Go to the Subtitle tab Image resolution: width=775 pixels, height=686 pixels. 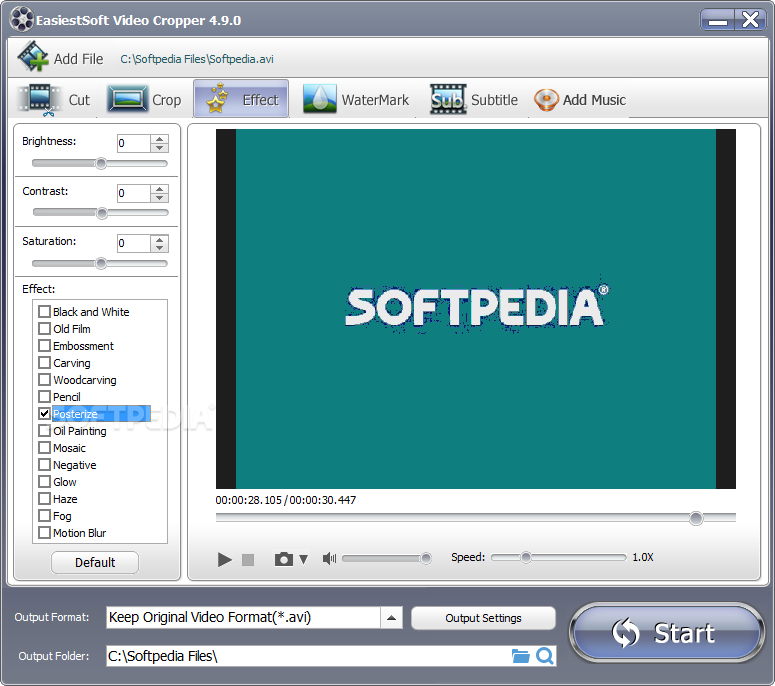pos(474,100)
